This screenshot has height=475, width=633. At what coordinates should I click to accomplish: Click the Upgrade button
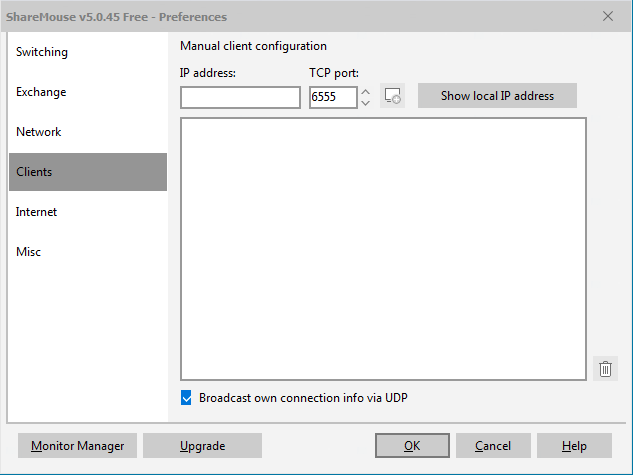coord(202,446)
